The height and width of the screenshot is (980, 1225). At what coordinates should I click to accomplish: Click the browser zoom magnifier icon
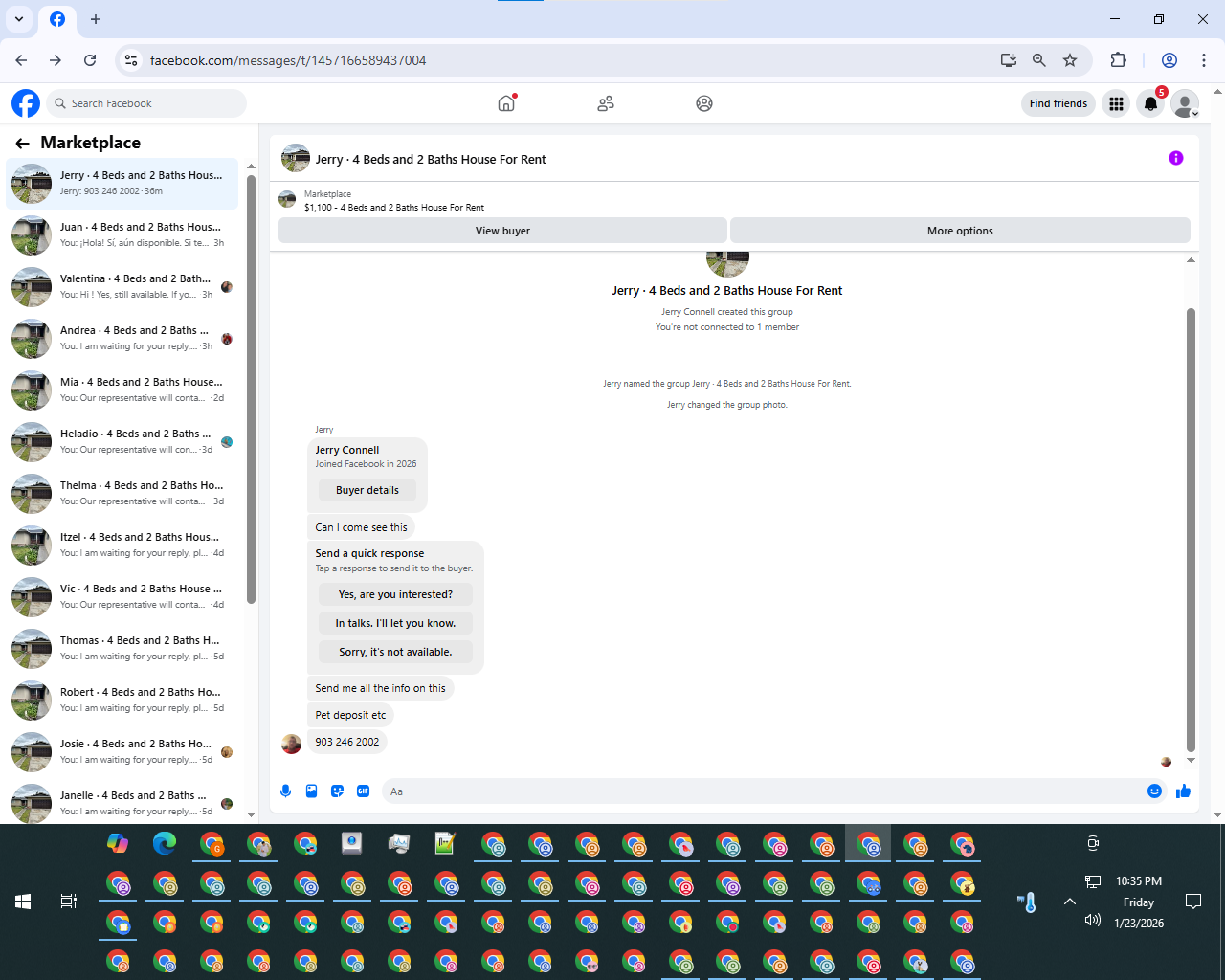(x=1038, y=60)
